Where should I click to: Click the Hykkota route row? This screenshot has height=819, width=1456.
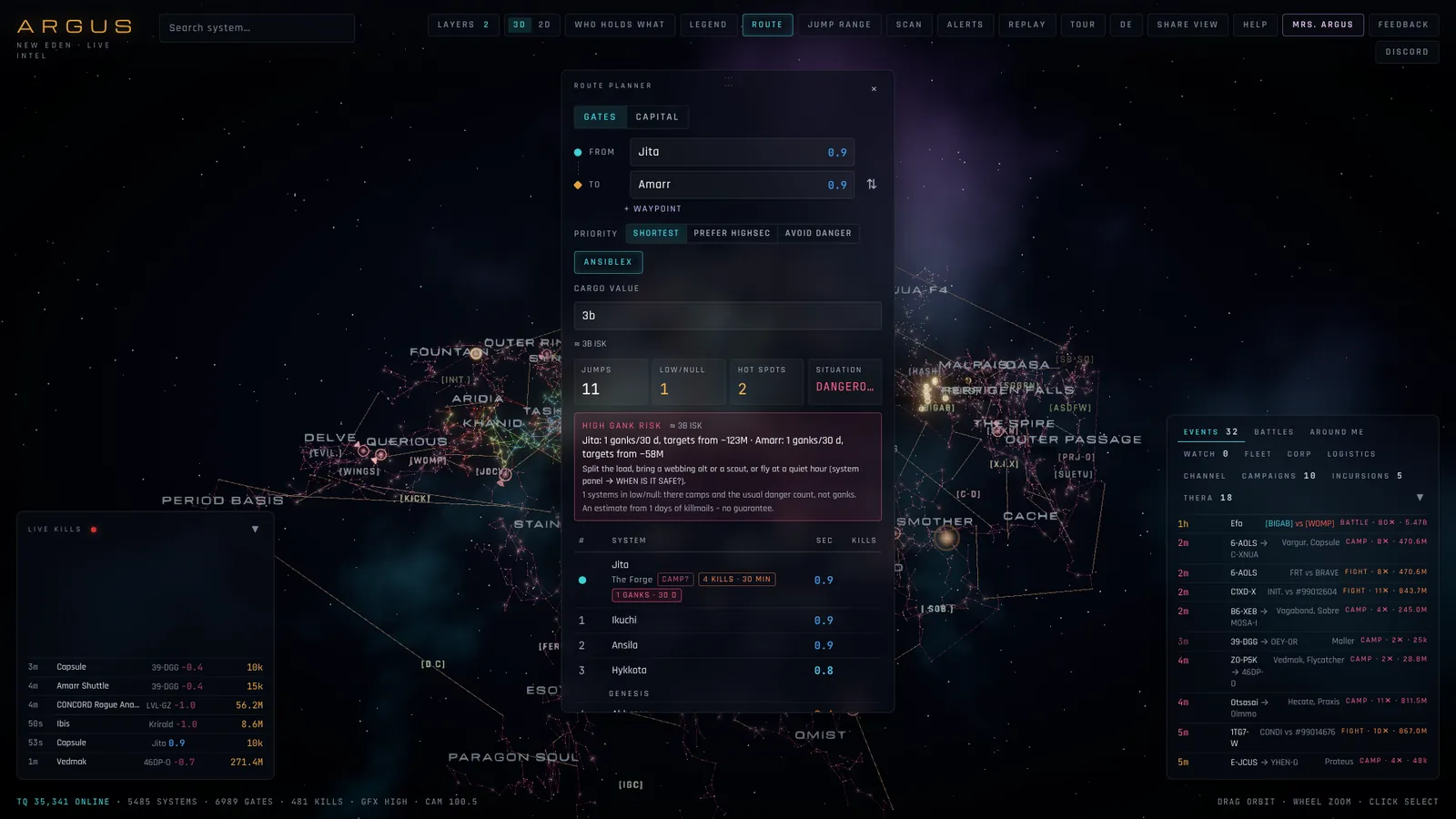click(x=728, y=671)
